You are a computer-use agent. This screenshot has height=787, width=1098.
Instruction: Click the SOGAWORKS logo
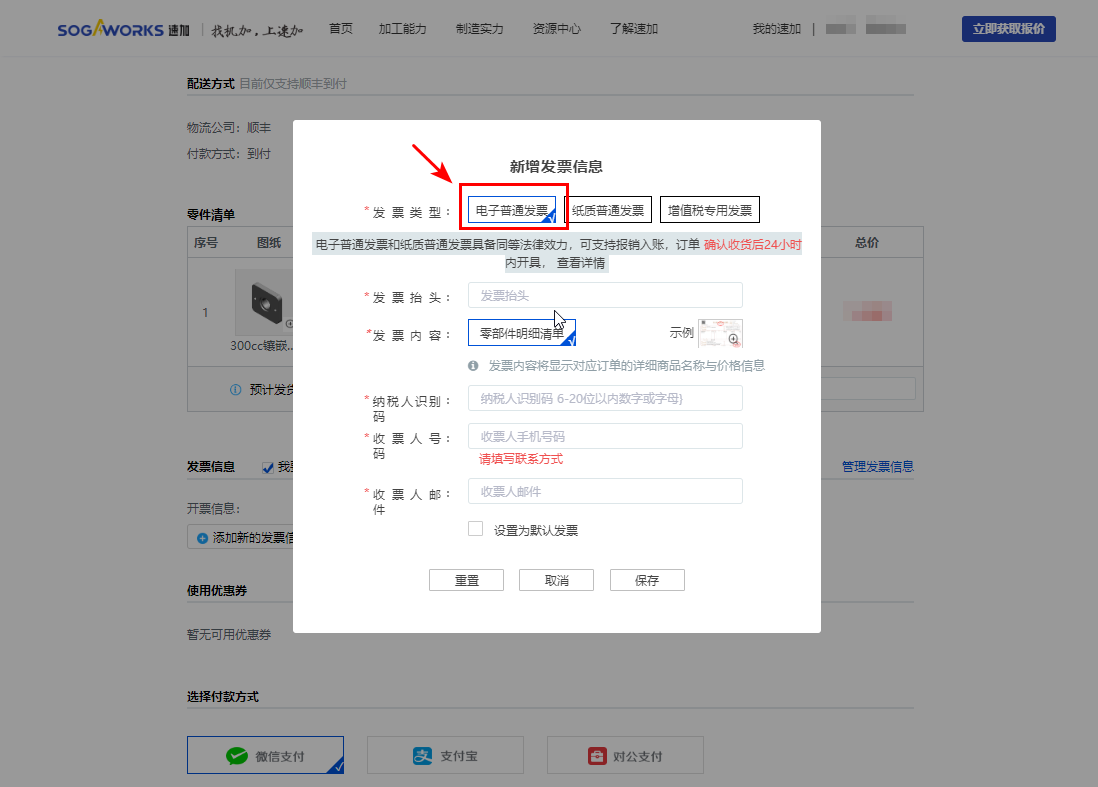(110, 29)
